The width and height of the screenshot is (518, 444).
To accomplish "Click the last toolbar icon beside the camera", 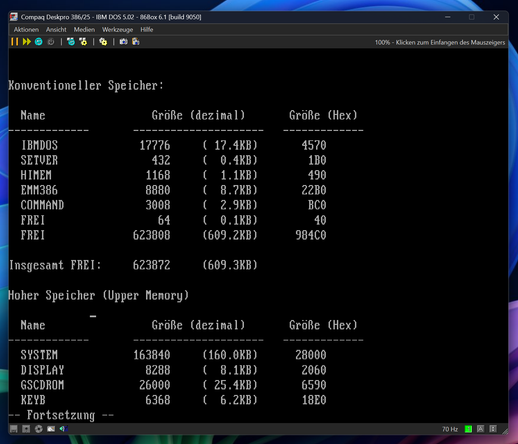I will coord(136,42).
